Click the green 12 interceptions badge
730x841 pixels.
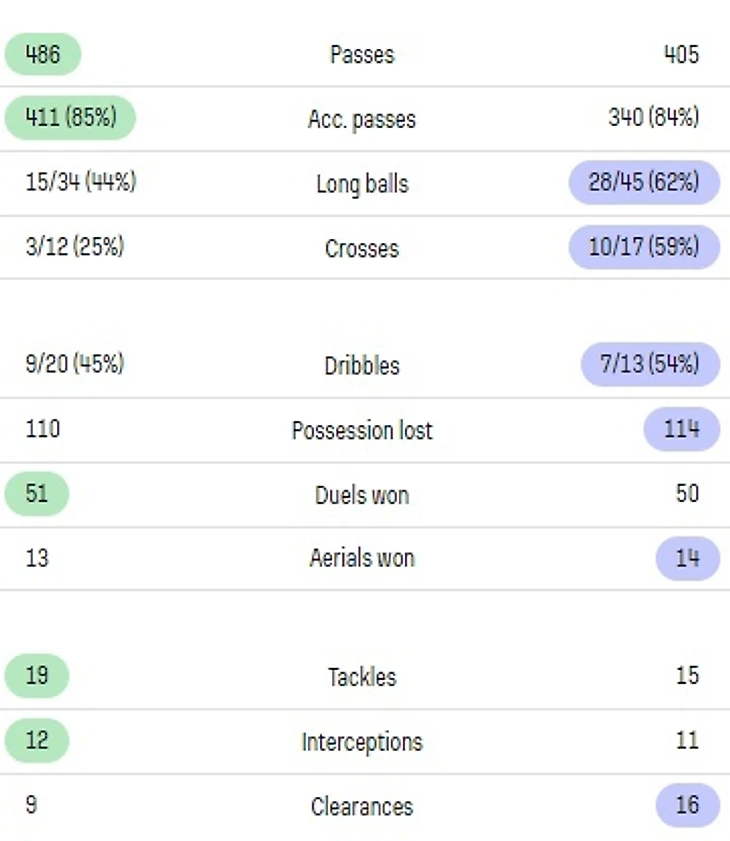(x=37, y=740)
